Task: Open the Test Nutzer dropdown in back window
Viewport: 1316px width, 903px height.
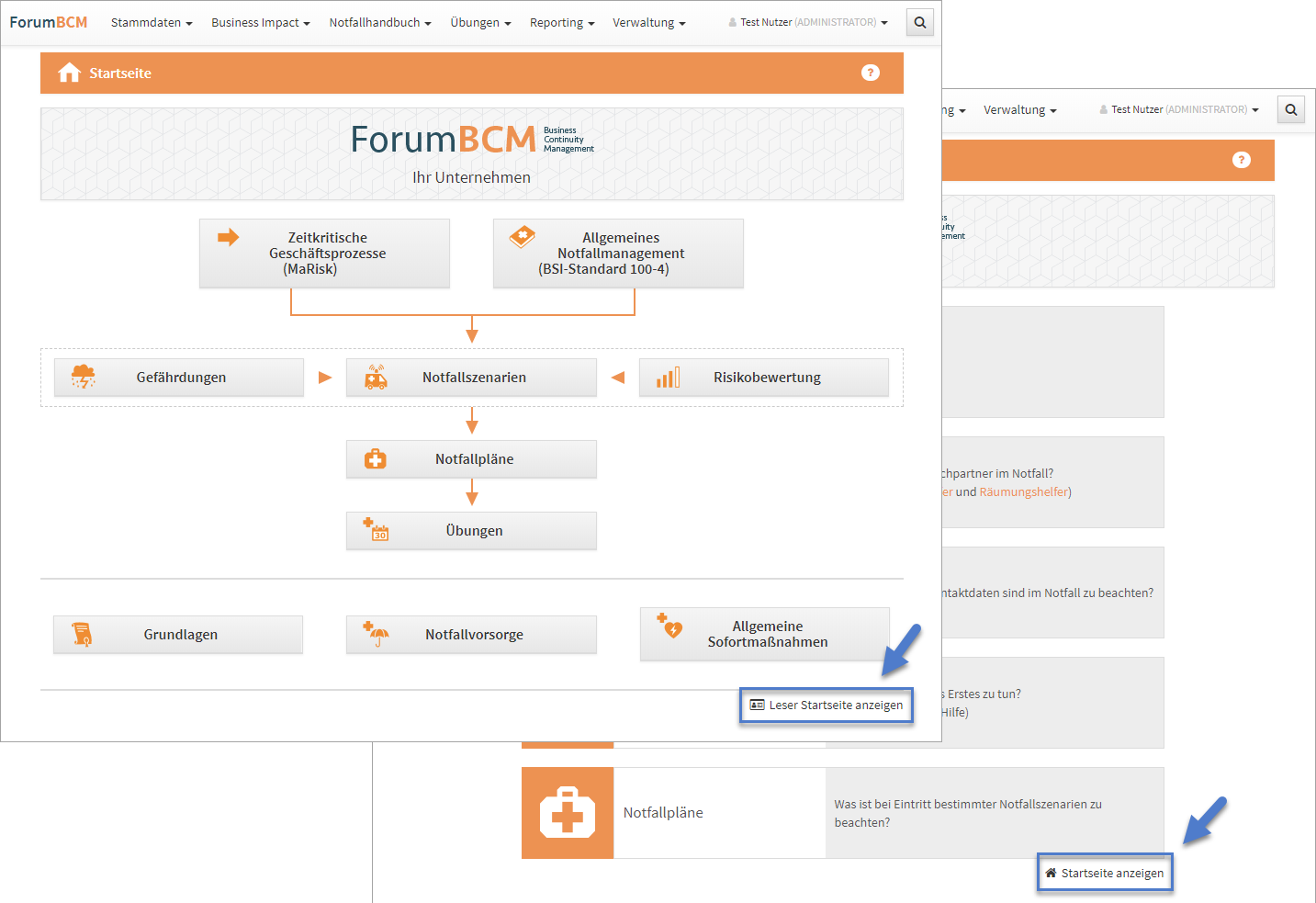Action: (1179, 109)
